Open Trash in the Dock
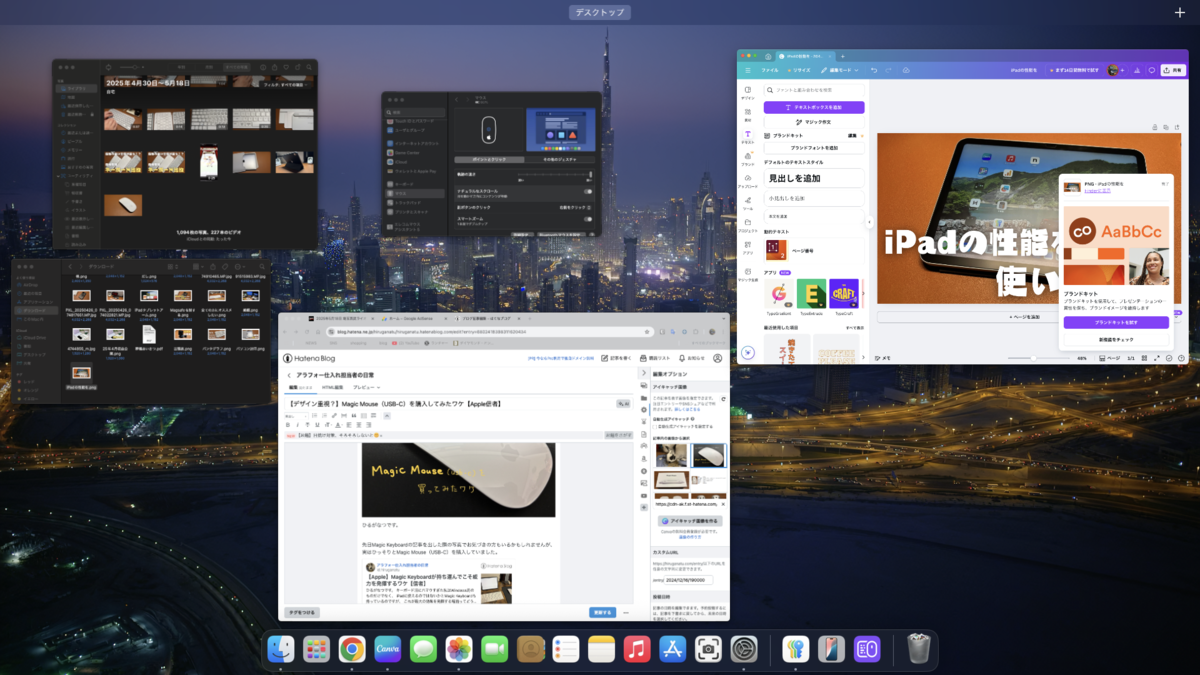 (x=919, y=649)
